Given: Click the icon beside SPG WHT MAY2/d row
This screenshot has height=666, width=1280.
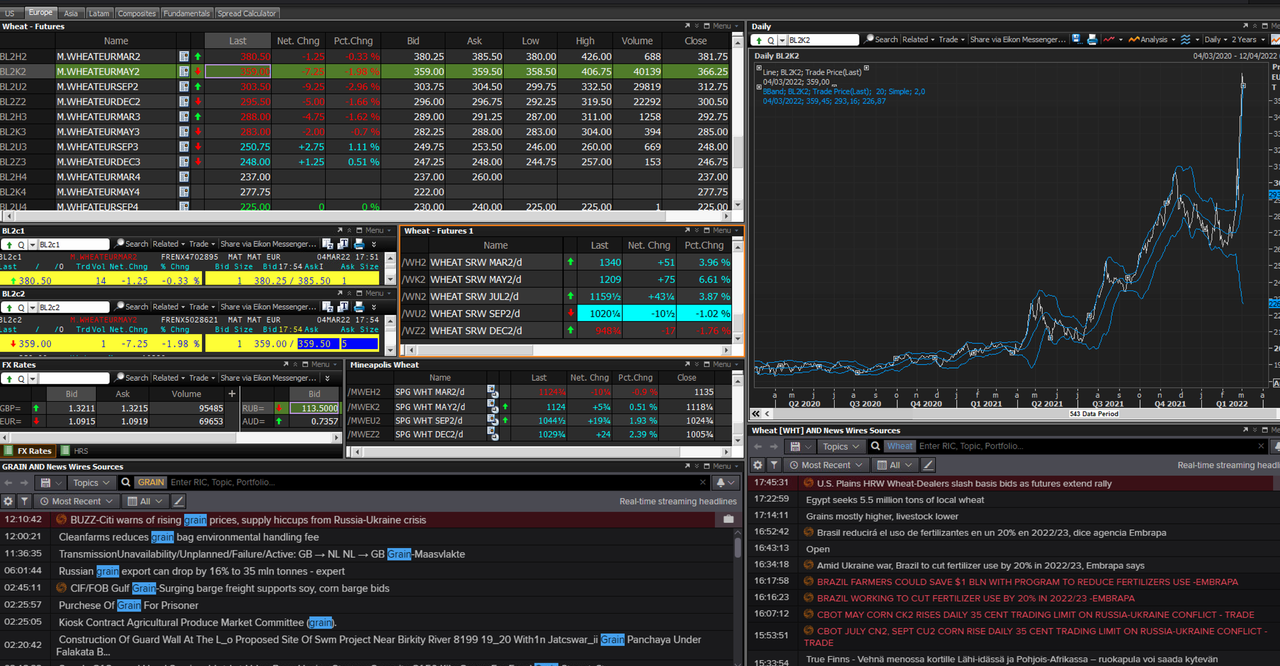Looking at the screenshot, I should pos(492,407).
